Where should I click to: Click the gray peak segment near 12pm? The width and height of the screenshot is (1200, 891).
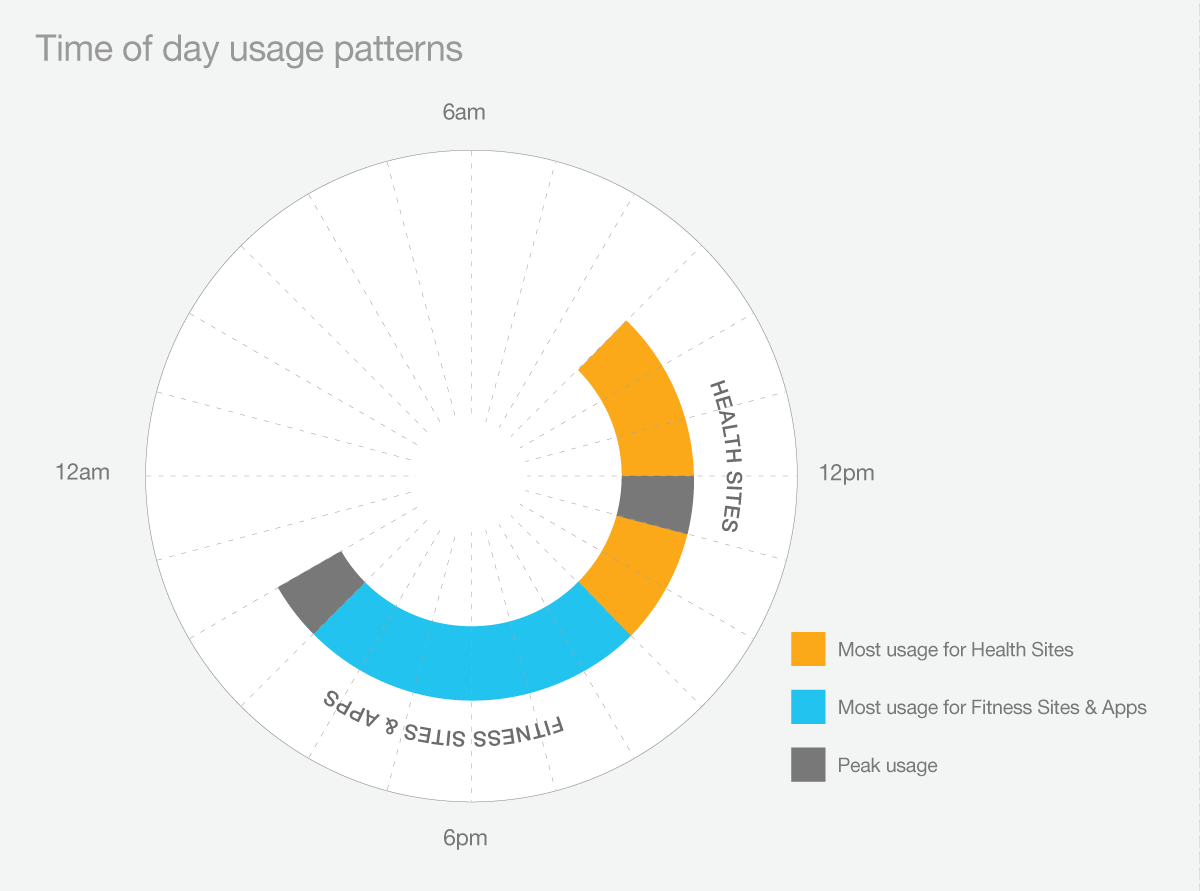656,504
